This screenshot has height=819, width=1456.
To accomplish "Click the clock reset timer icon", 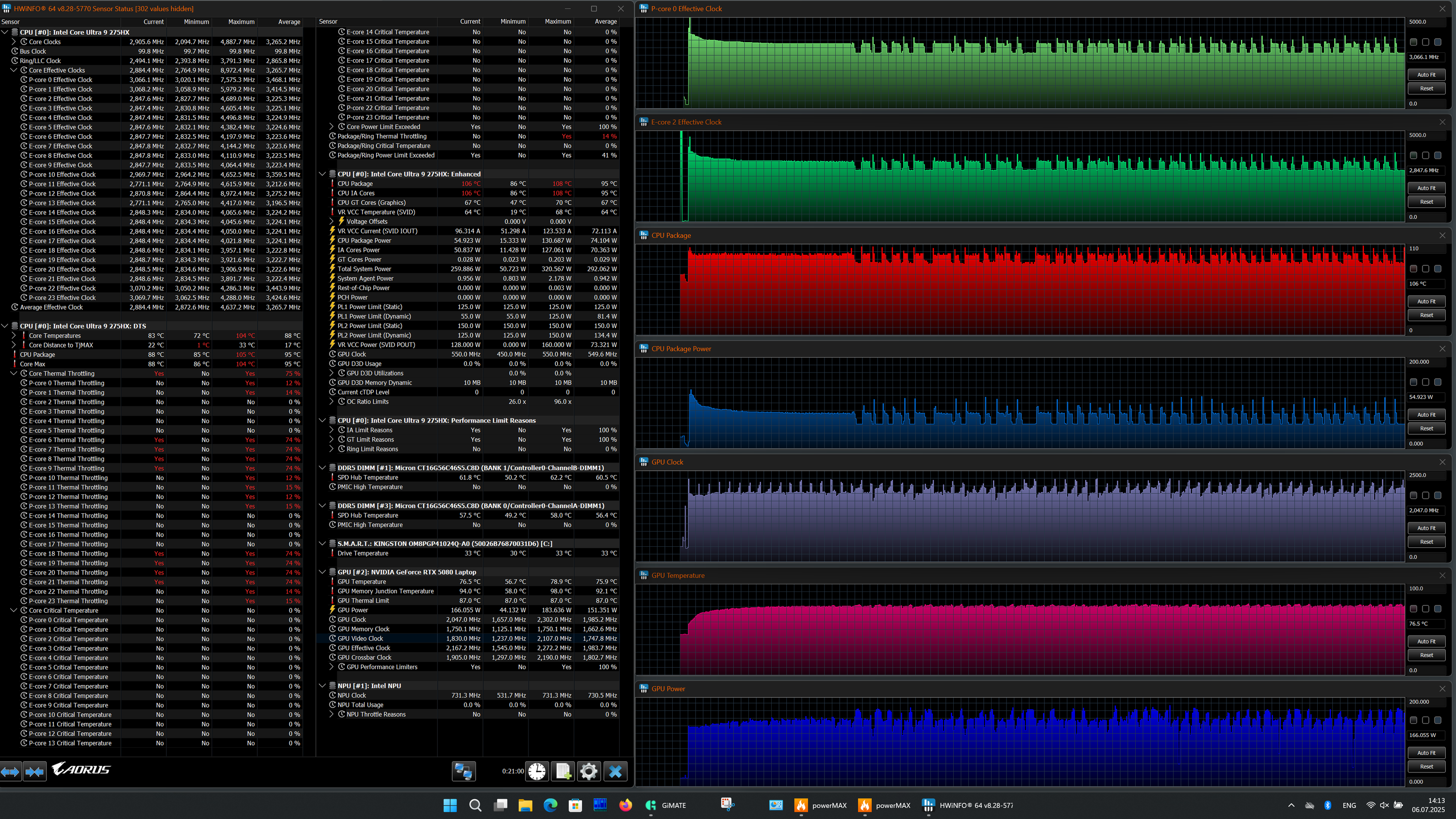I will (x=537, y=771).
